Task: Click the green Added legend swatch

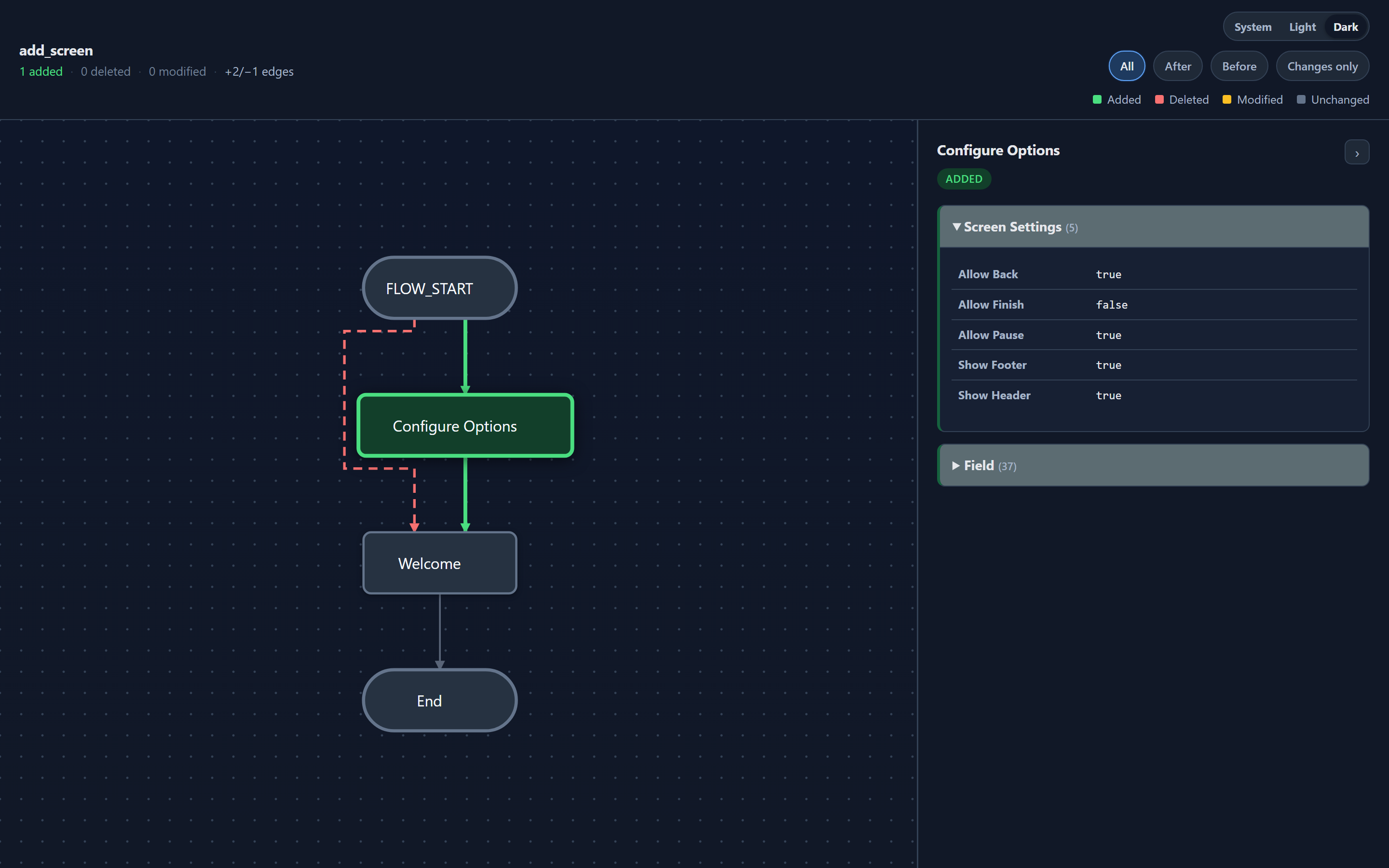Action: click(1097, 100)
